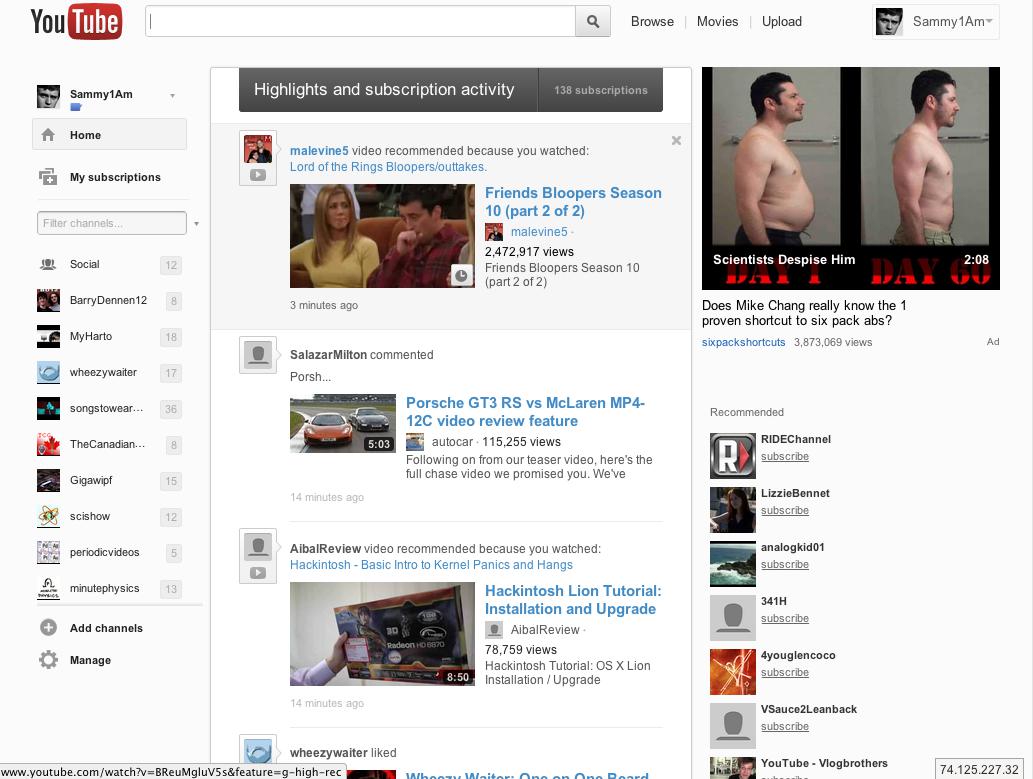Screen dimensions: 1033x779
Task: Click malevine5 name under Friends Bloopers title
Action: [539, 232]
